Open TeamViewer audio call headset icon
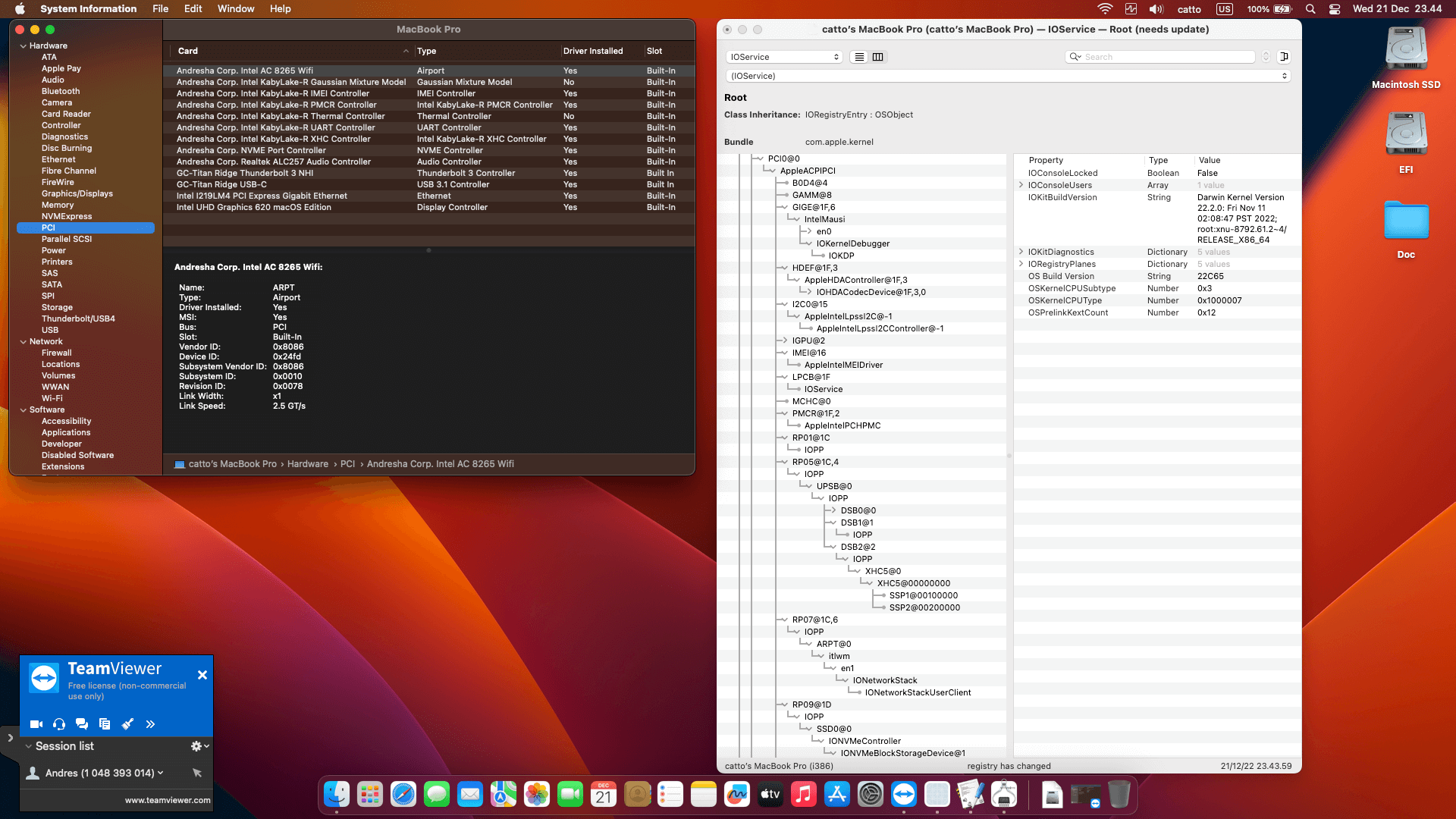This screenshot has height=819, width=1456. click(58, 724)
